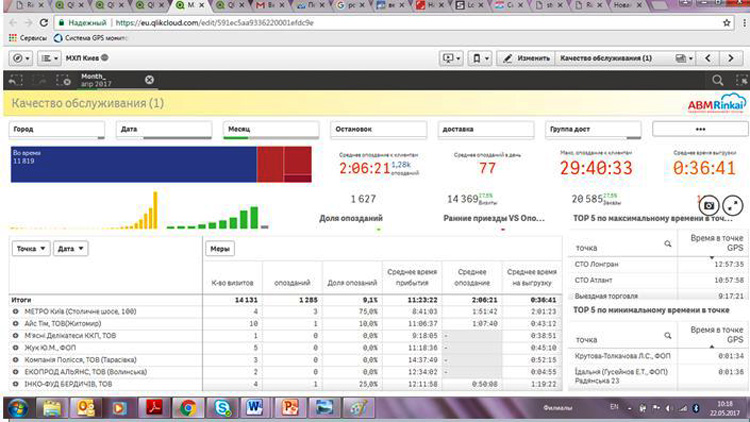This screenshot has height=422, width=750.
Task: Open the Точка dimension dropdown
Action: (30, 248)
